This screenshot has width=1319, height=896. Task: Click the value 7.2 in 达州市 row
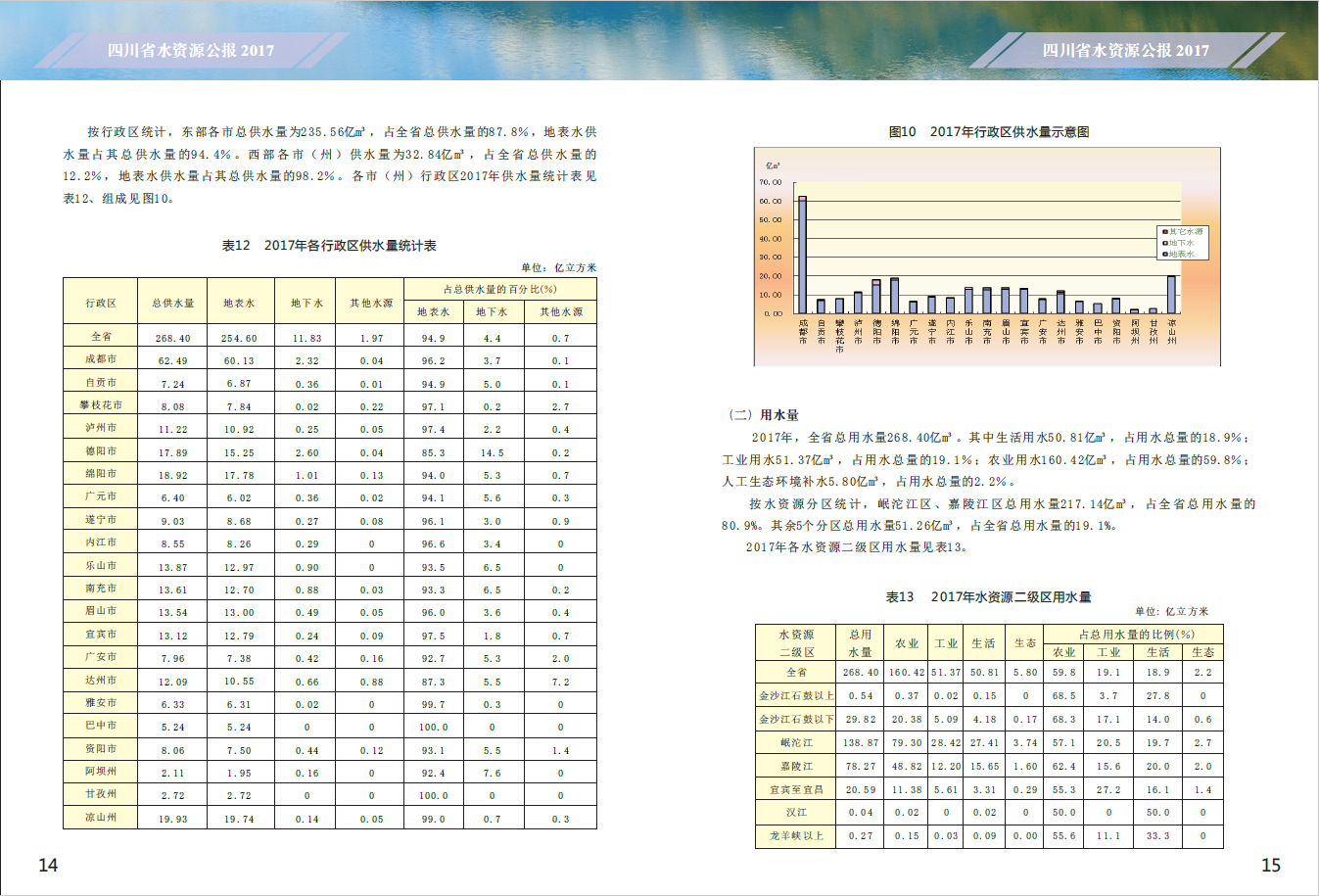[560, 683]
